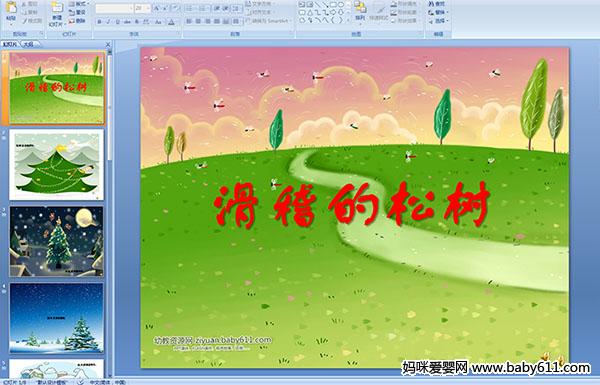Click the Find icon in Editing group
The height and width of the screenshot is (385, 600).
coord(436,4)
